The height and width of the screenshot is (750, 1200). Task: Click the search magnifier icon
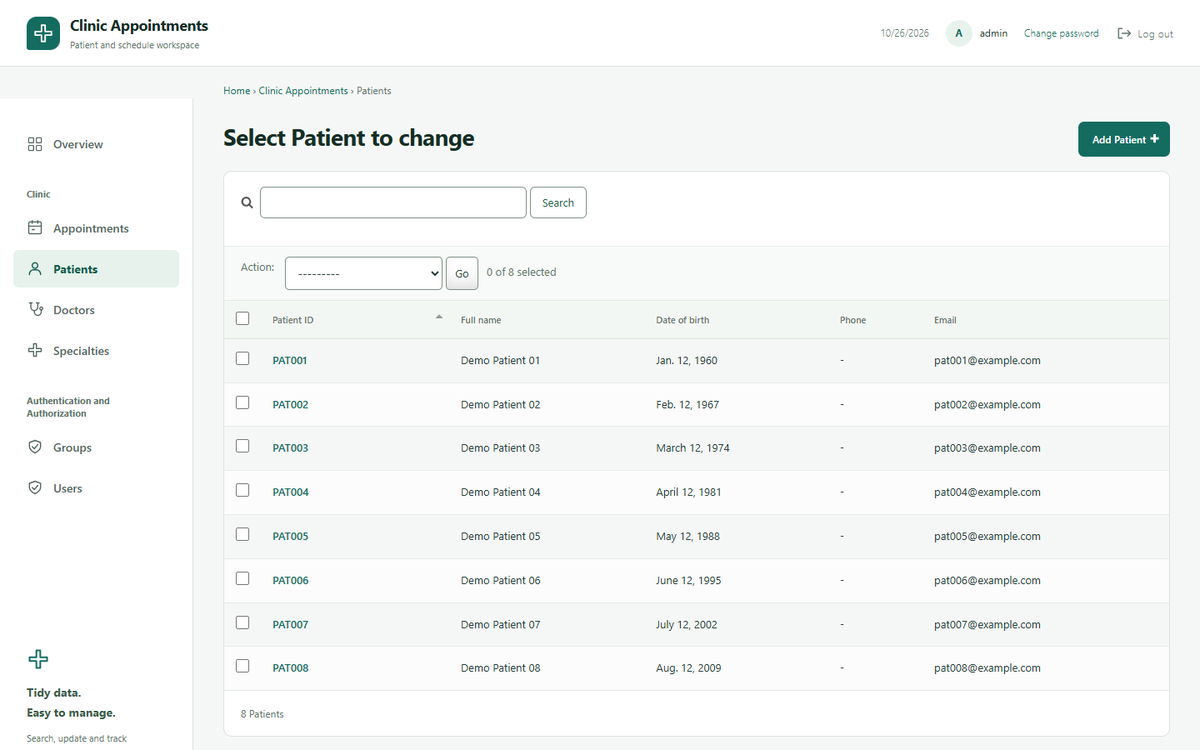(247, 202)
